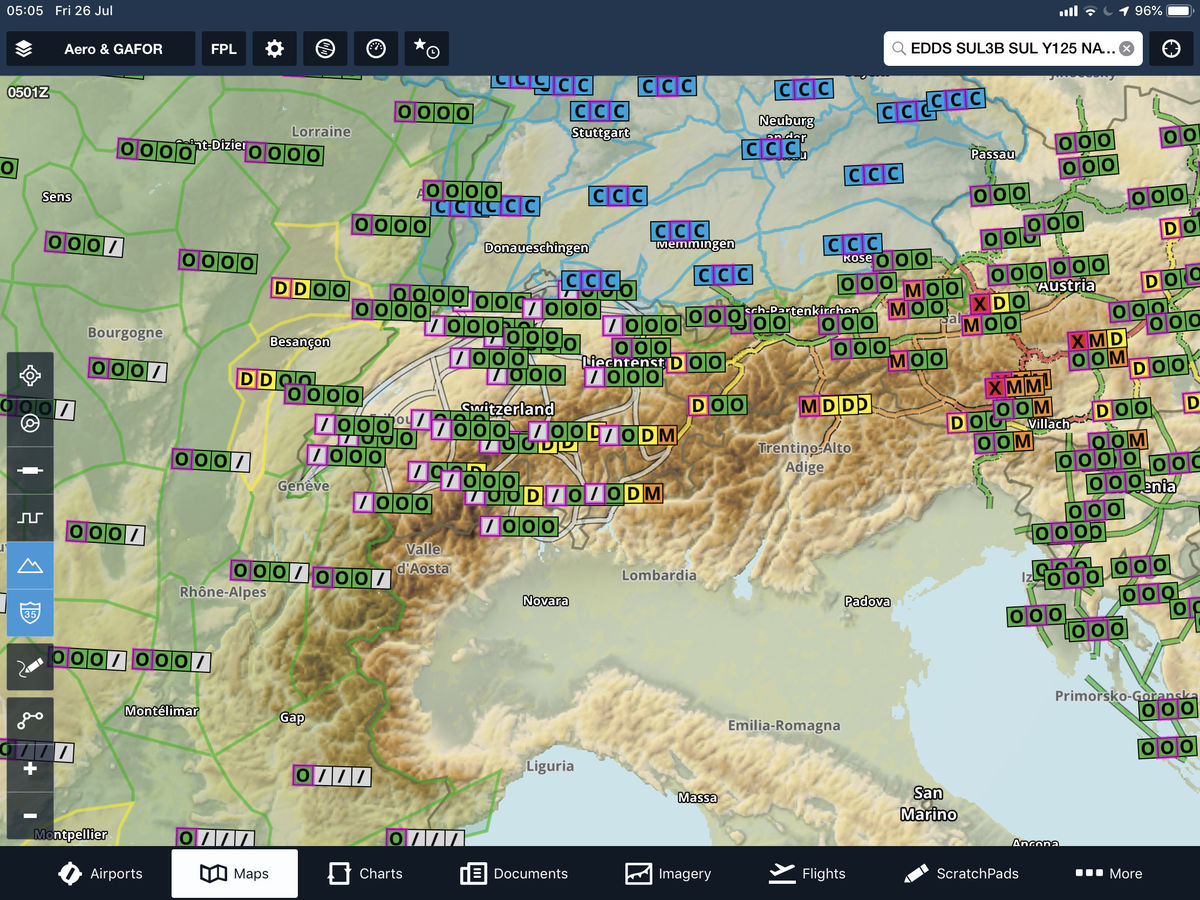
Task: Tap the globe icon in the top toolbar
Action: tap(325, 49)
